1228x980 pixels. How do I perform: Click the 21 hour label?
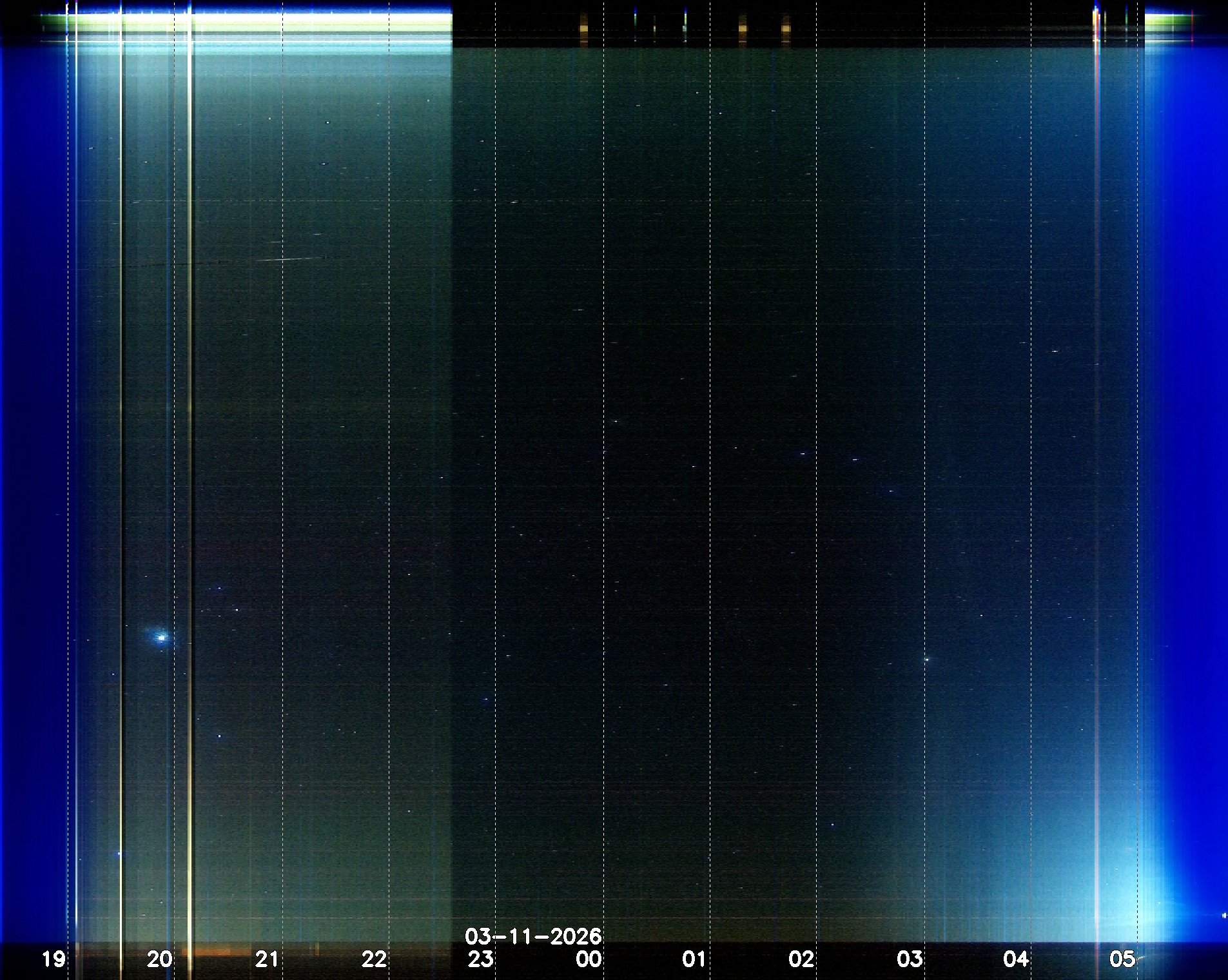(x=267, y=959)
